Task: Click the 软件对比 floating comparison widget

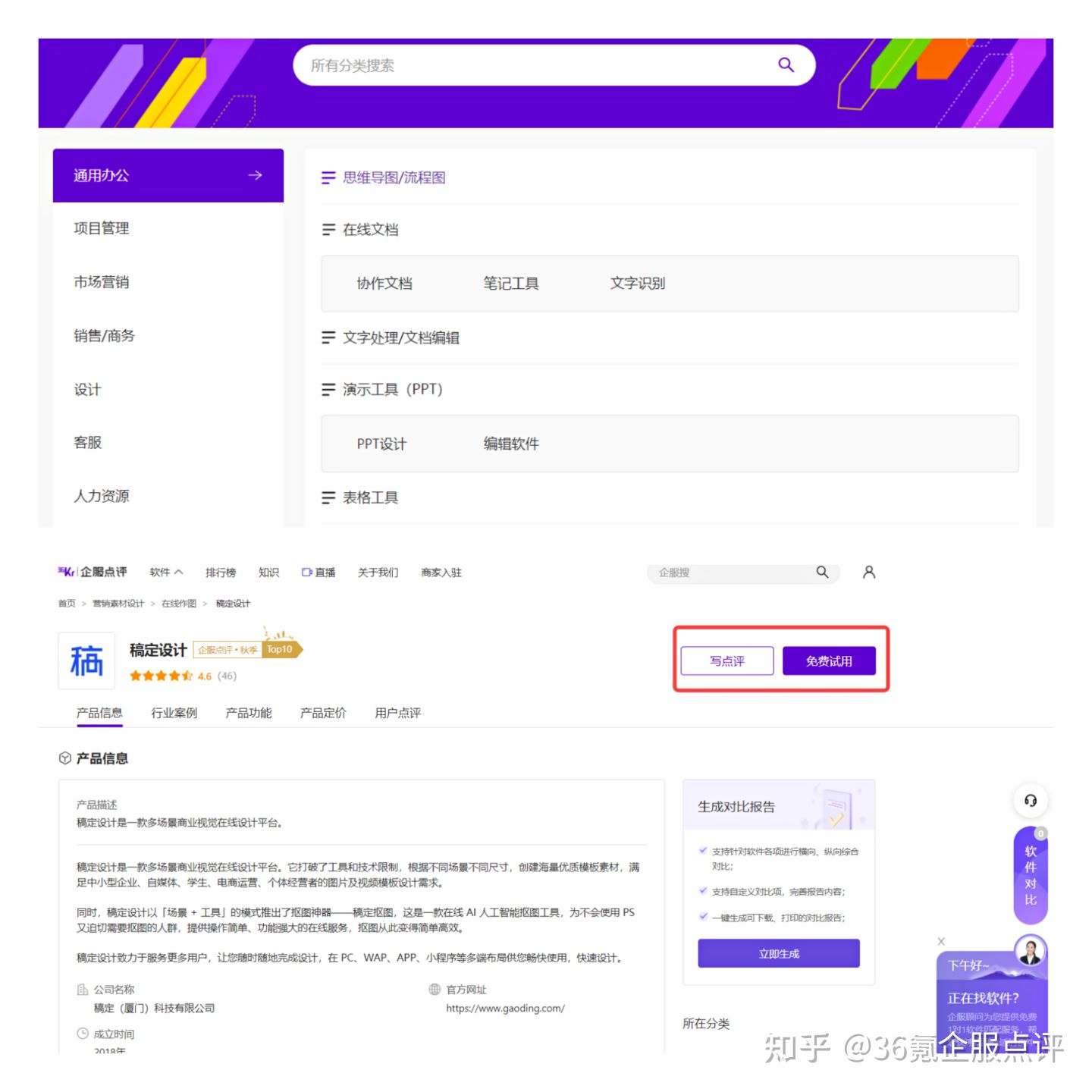Action: pyautogui.click(x=1030, y=874)
